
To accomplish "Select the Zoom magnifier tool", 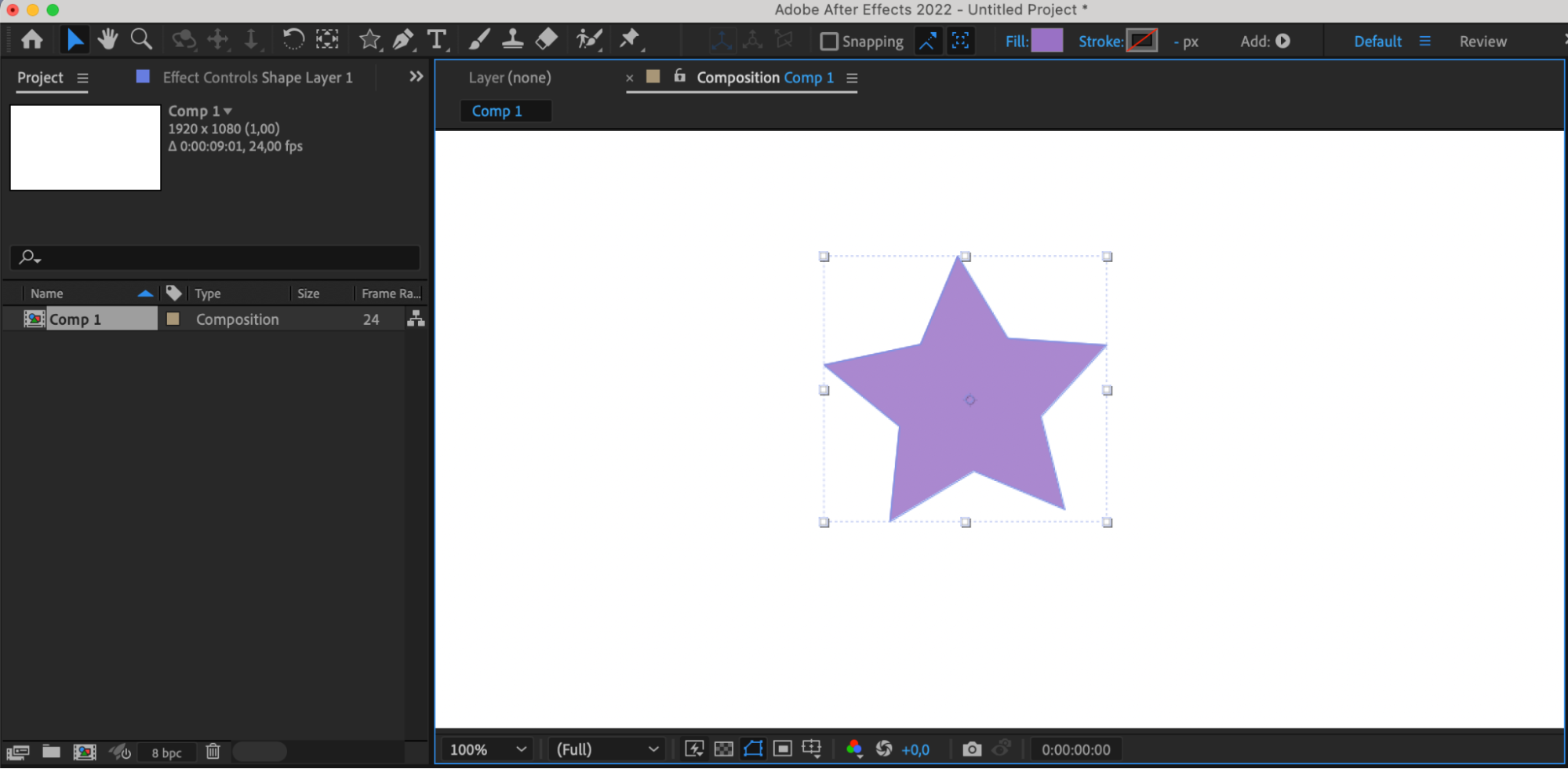I will pyautogui.click(x=141, y=39).
